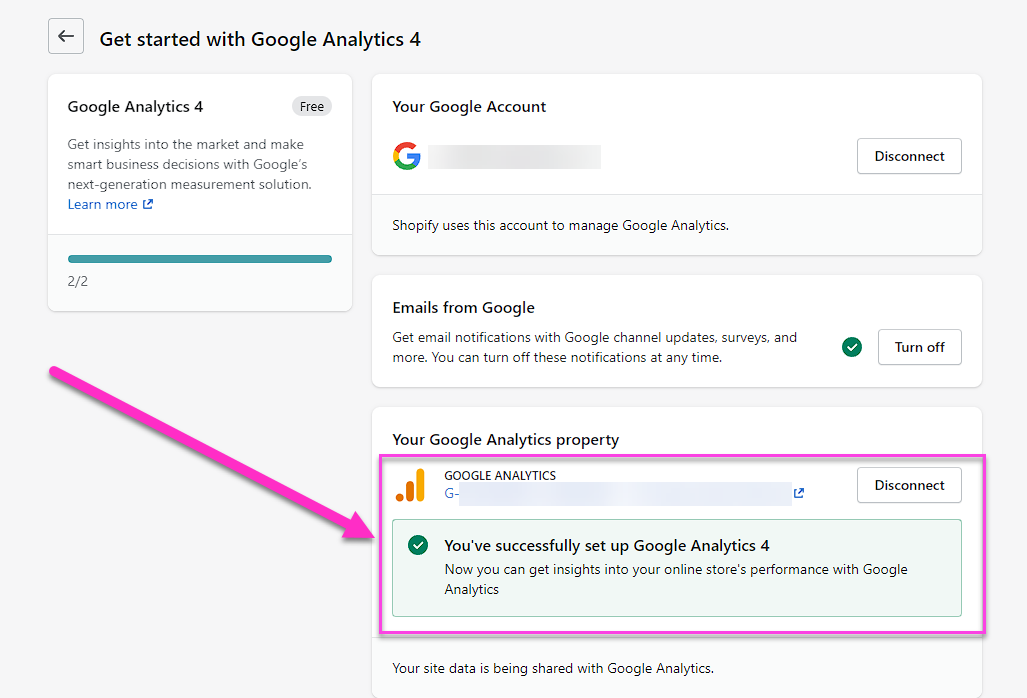The image size is (1027, 698).
Task: Click the 2/2 setup progress bar
Action: coord(200,259)
